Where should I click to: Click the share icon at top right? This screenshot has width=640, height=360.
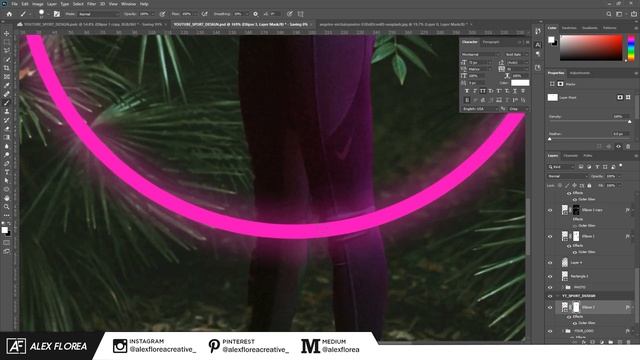point(634,14)
